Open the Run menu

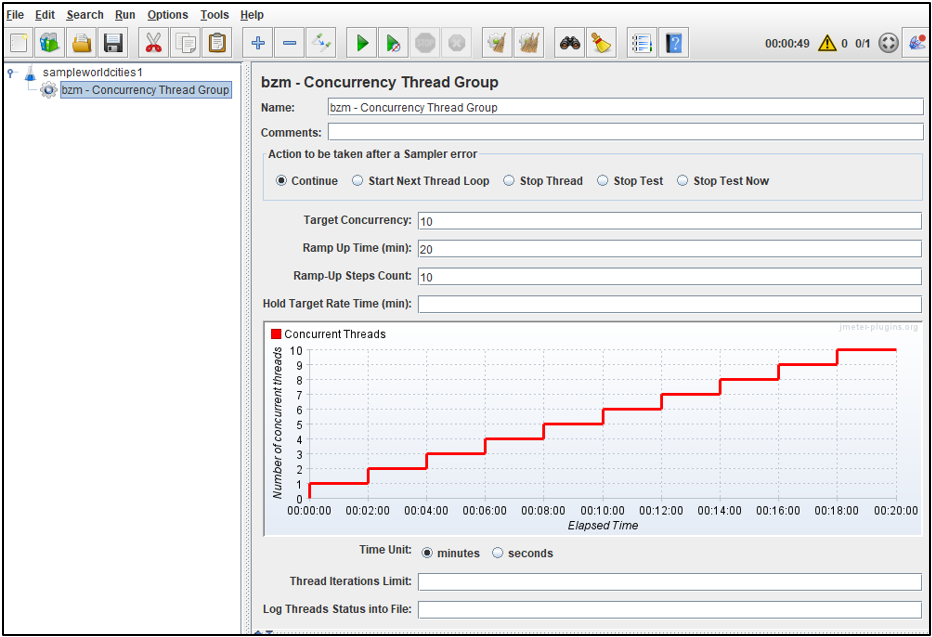[125, 15]
